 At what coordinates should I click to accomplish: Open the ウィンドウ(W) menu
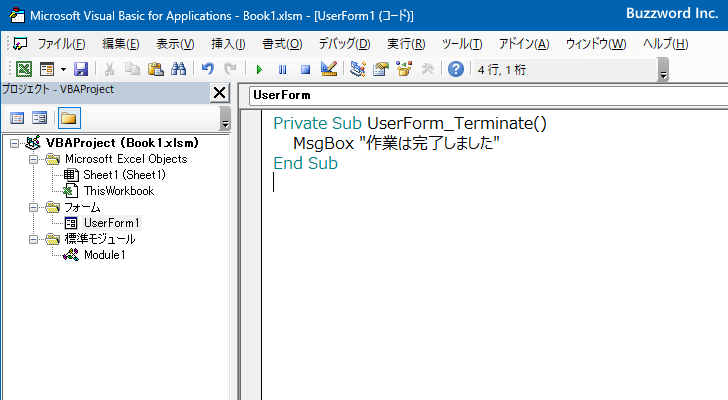[x=596, y=44]
